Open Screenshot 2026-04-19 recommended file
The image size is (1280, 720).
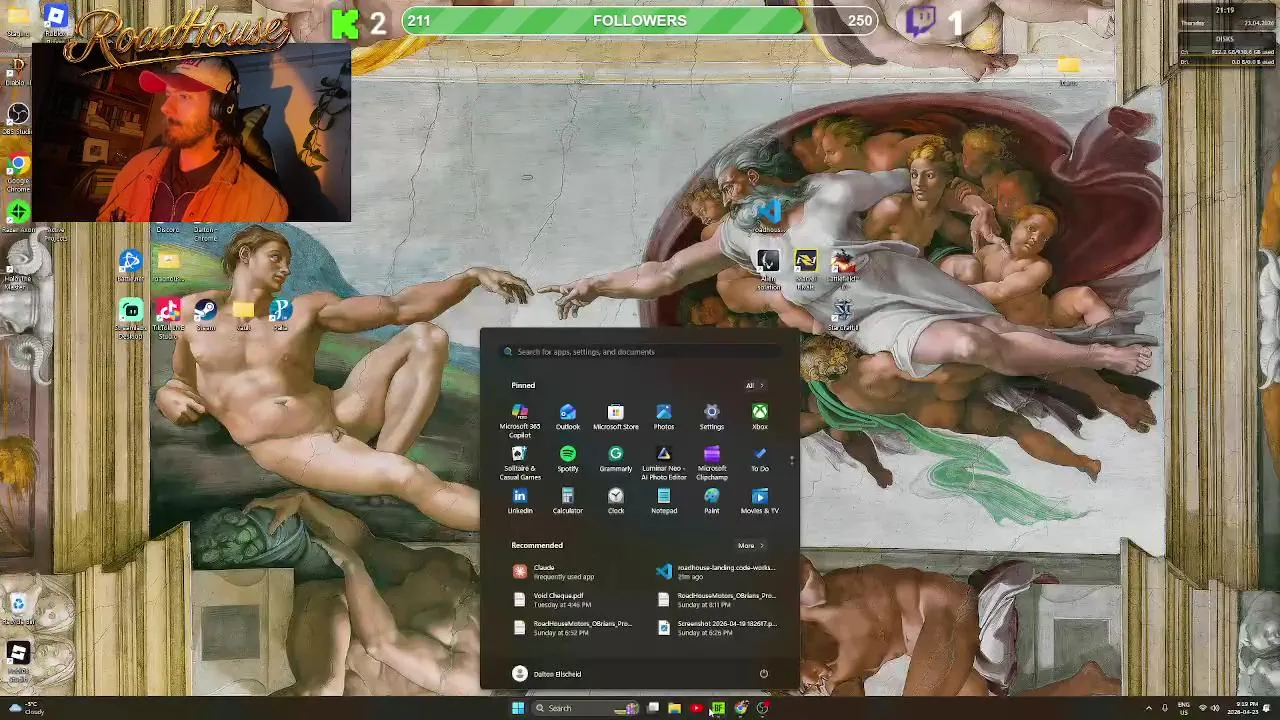718,627
